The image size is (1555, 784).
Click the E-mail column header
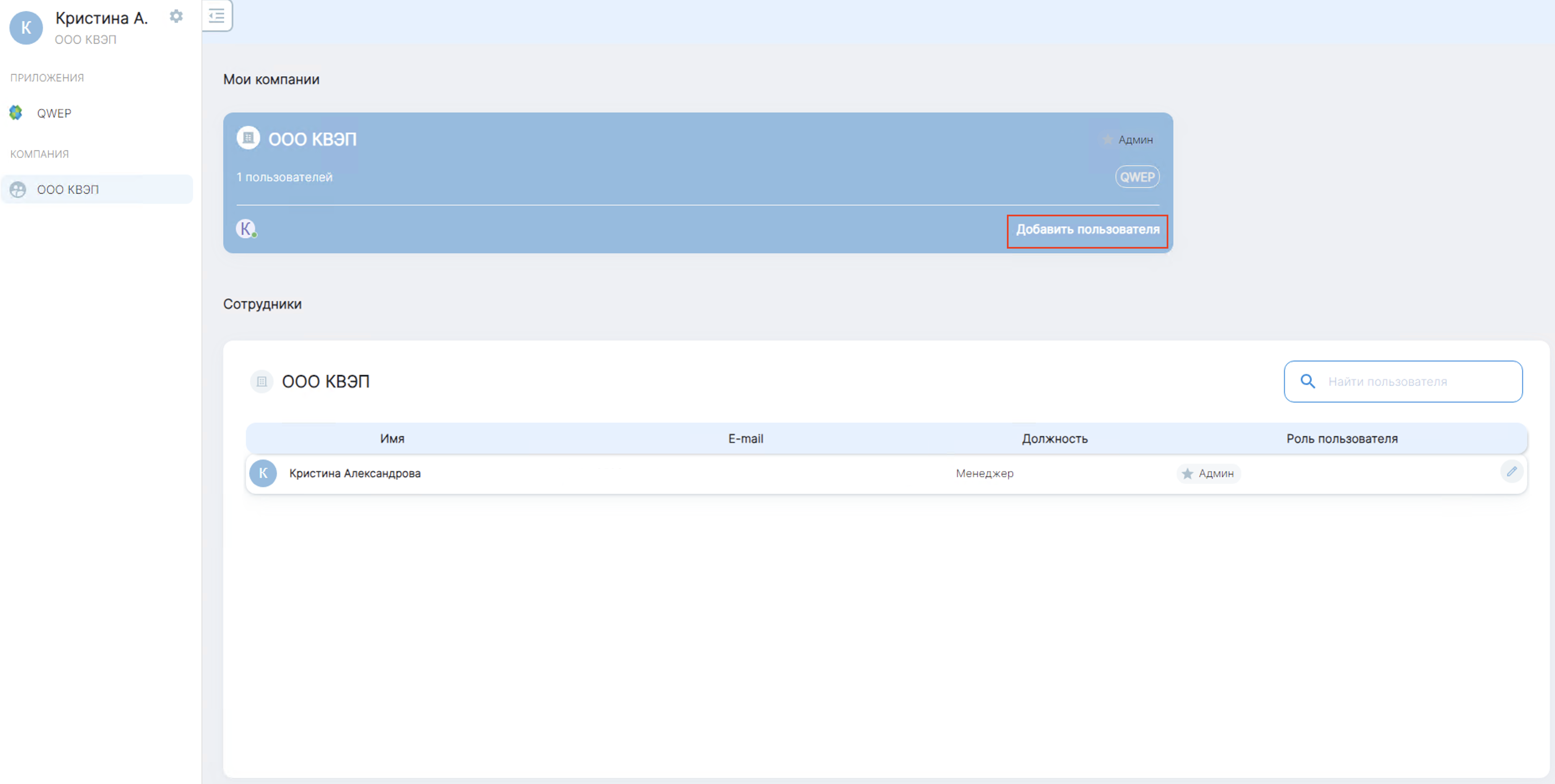click(x=746, y=439)
